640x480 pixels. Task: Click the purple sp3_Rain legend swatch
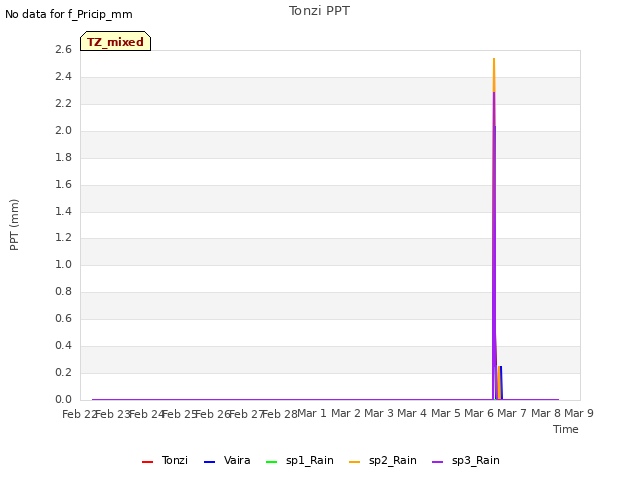[438, 462]
